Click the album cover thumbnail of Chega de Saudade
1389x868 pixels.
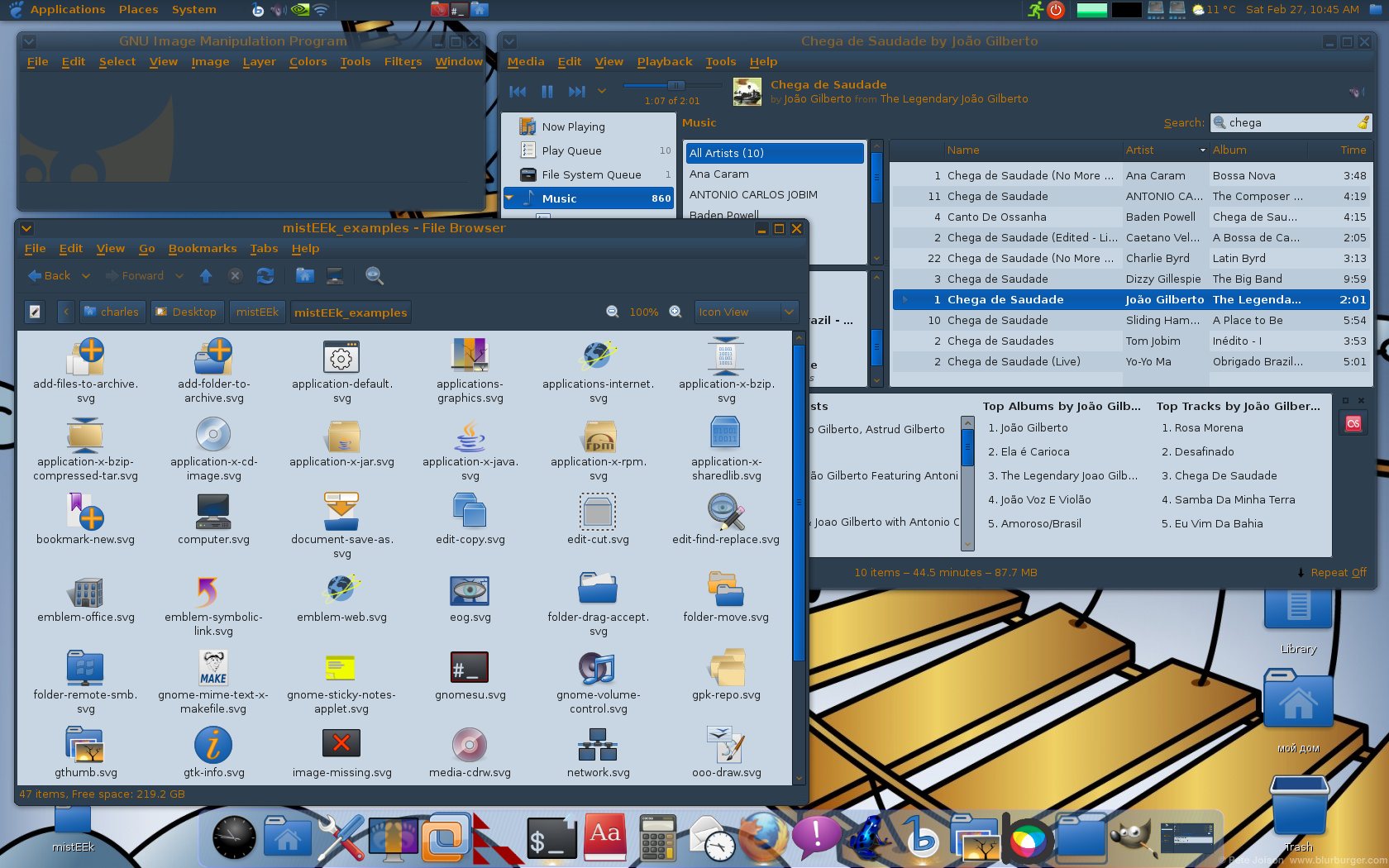tap(747, 92)
